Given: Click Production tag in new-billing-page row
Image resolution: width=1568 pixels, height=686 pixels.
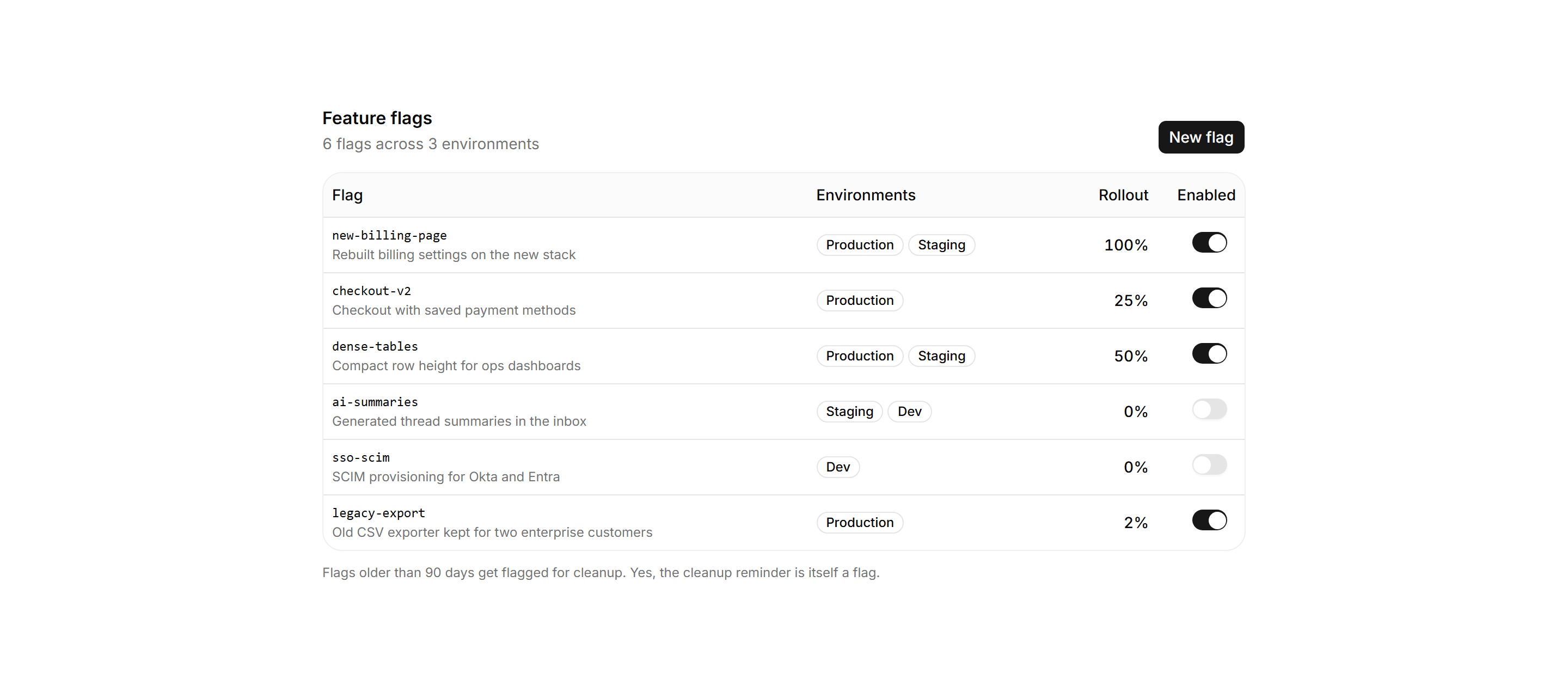Looking at the screenshot, I should tap(860, 244).
